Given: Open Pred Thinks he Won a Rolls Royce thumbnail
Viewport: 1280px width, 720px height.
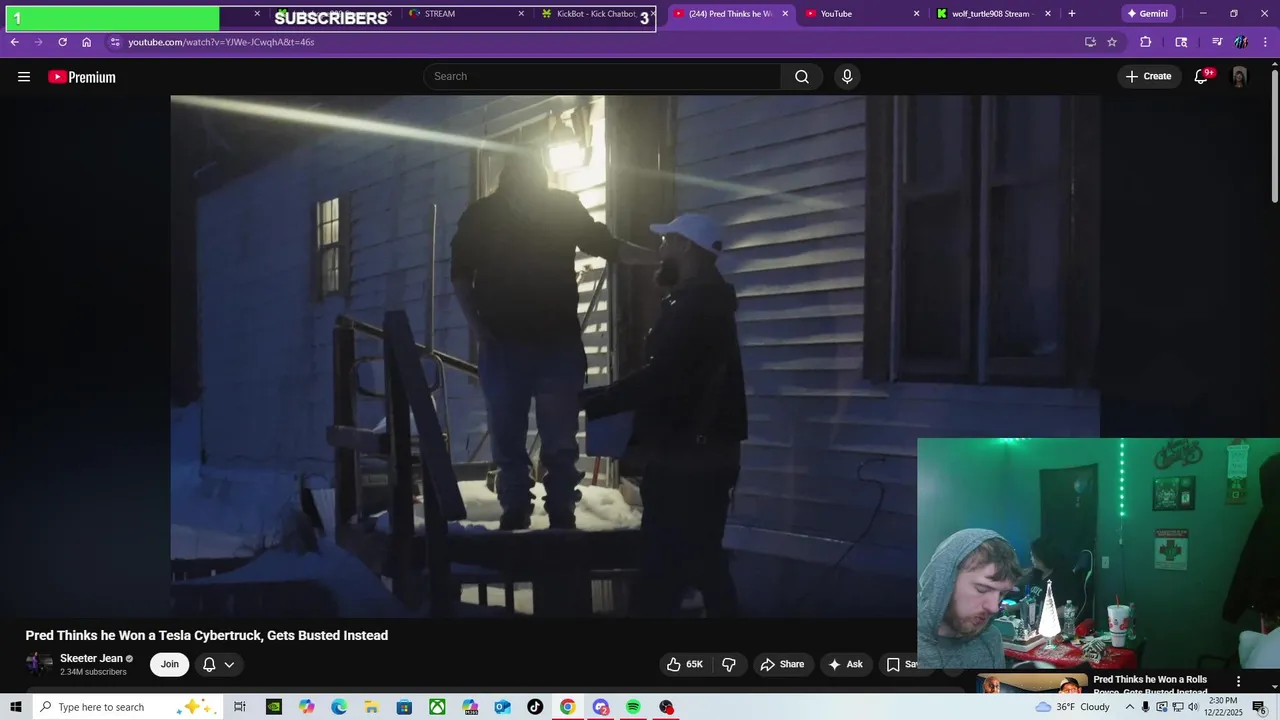Looking at the screenshot, I should pos(1031,684).
